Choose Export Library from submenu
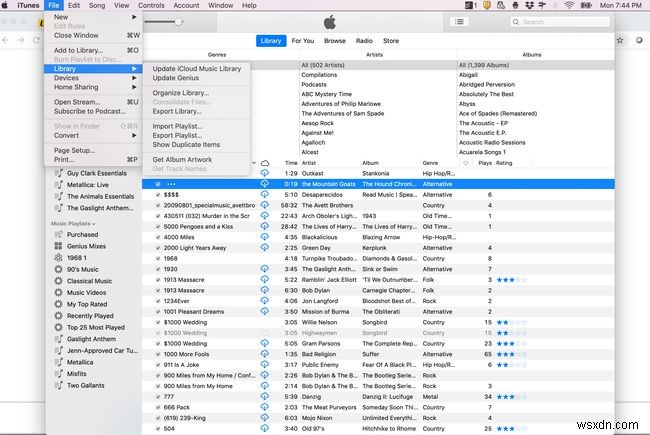This screenshot has width=650, height=435. click(x=196, y=111)
